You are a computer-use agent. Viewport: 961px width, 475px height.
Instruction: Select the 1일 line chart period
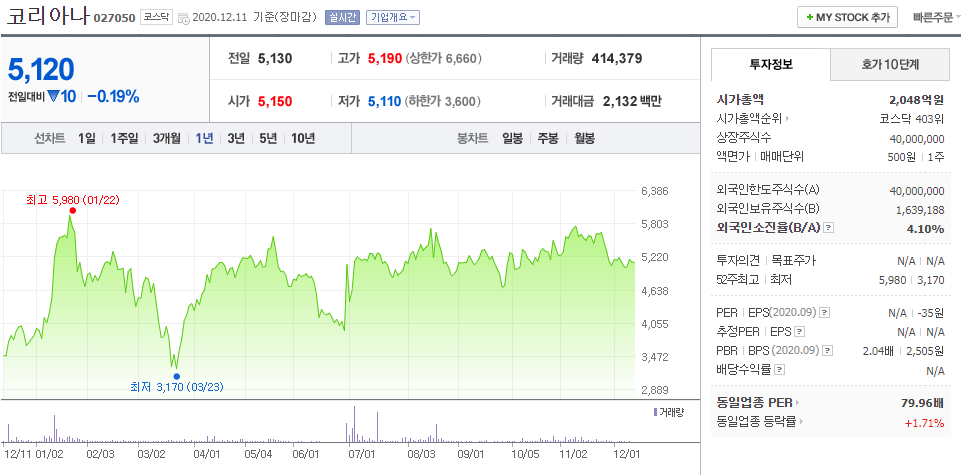click(86, 139)
